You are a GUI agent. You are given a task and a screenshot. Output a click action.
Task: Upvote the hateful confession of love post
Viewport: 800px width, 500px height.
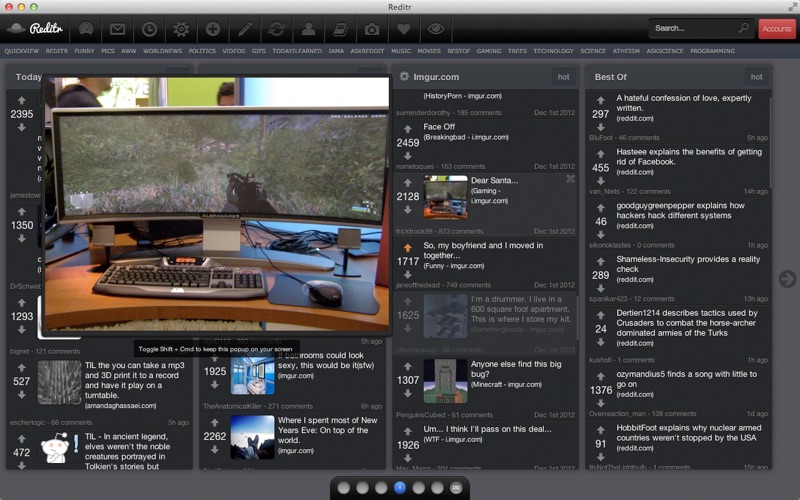pos(601,101)
